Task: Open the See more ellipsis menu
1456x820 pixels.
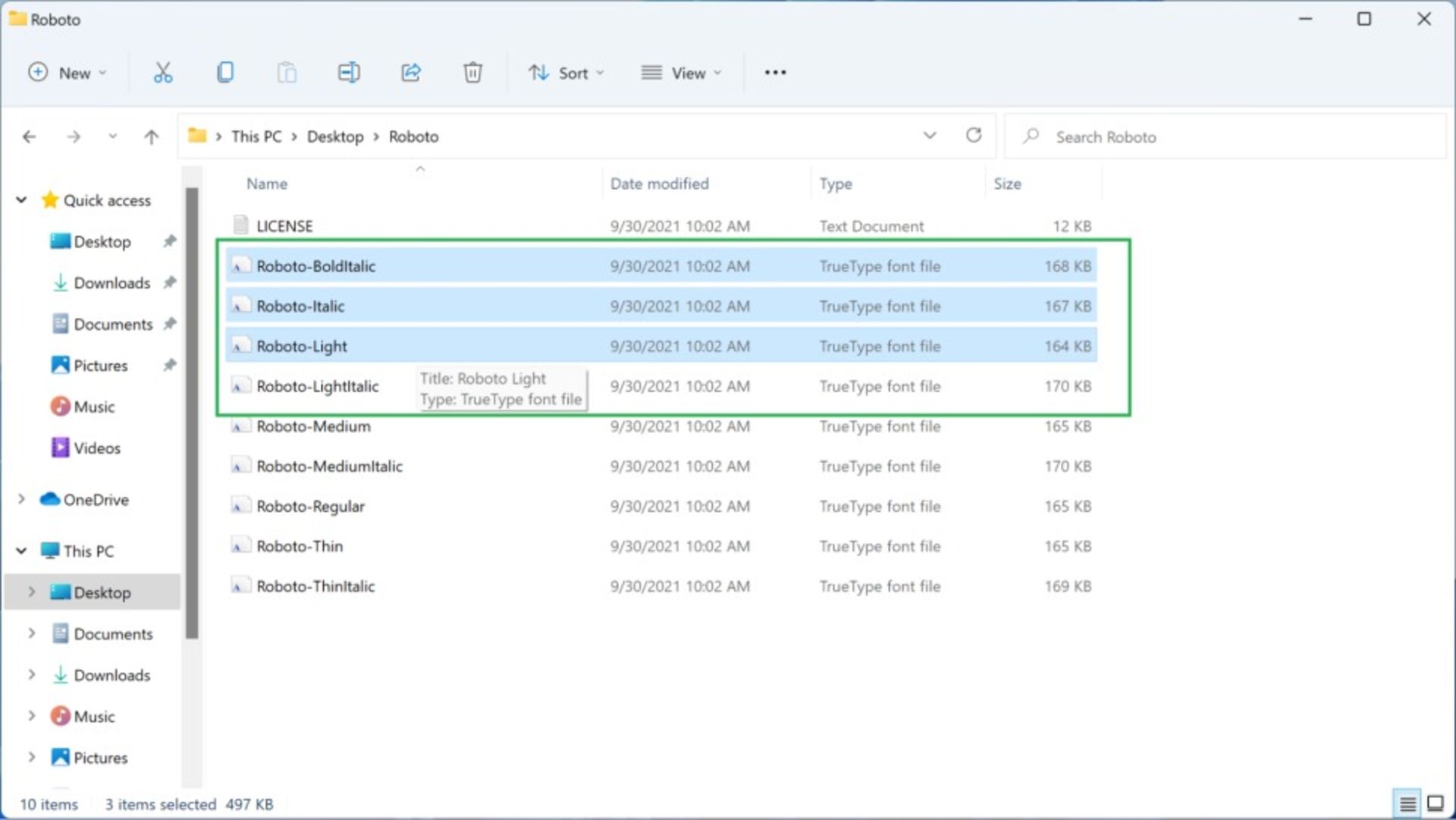Action: [x=775, y=73]
